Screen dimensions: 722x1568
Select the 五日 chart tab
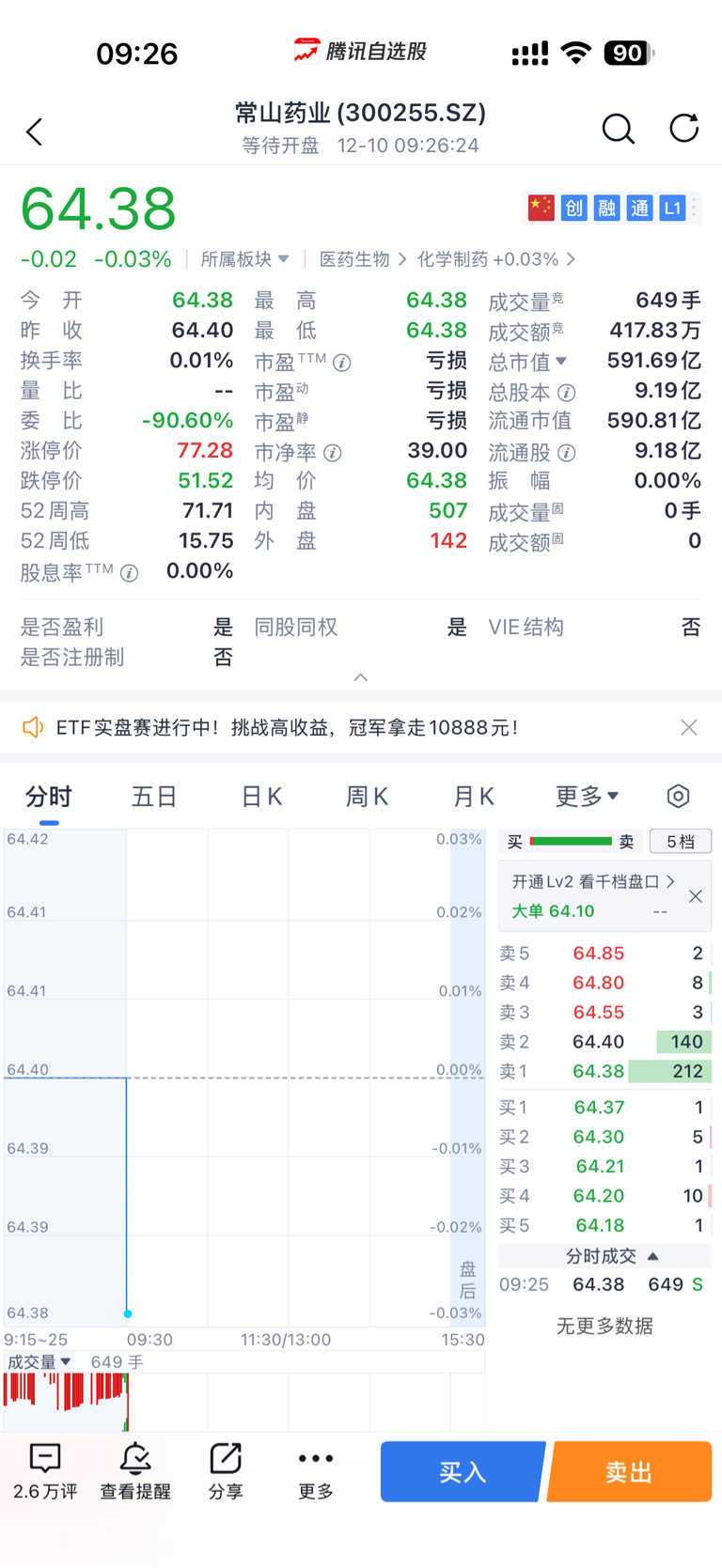(x=154, y=797)
